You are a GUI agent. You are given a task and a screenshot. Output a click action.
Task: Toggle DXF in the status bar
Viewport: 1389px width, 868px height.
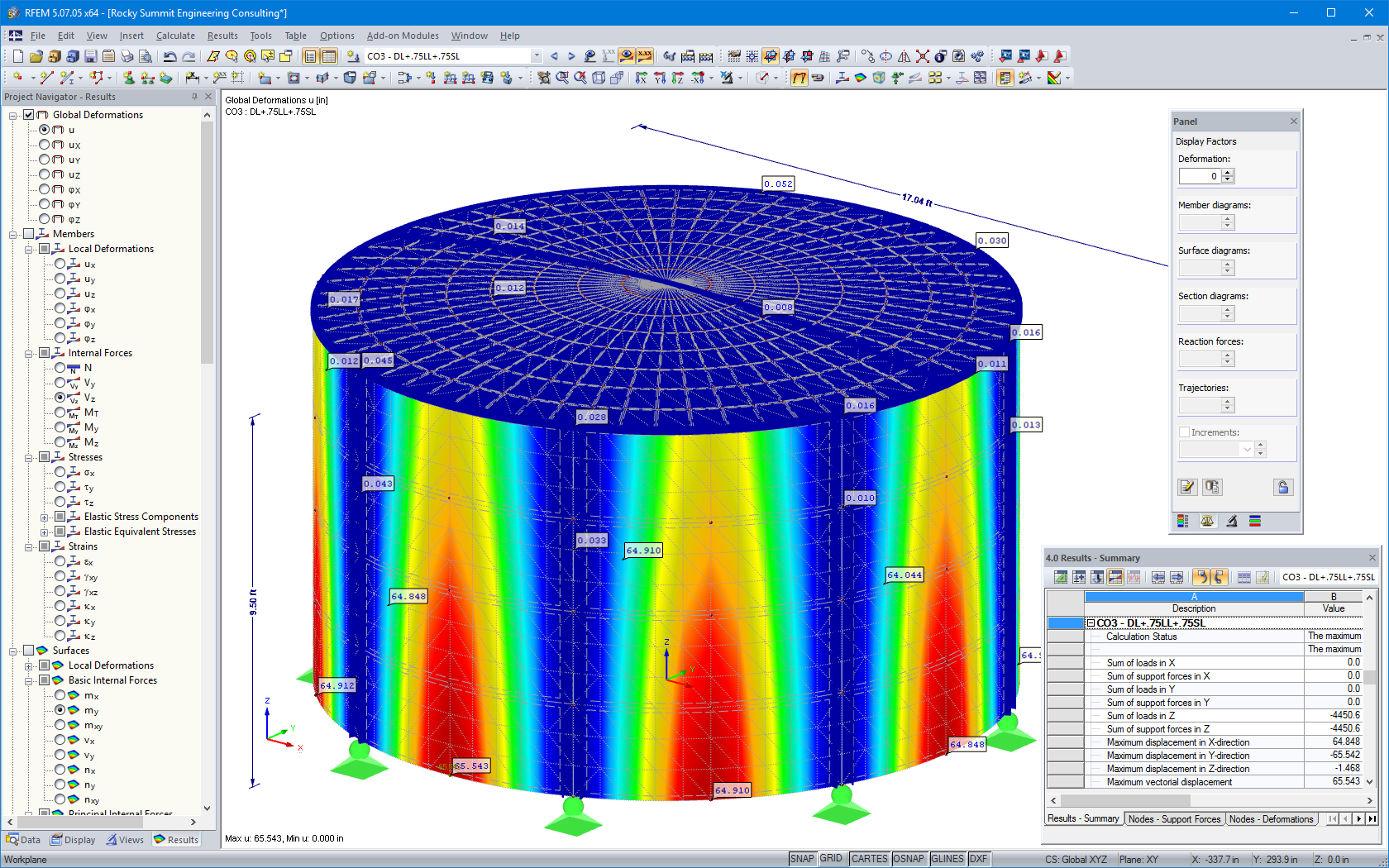pos(978,859)
